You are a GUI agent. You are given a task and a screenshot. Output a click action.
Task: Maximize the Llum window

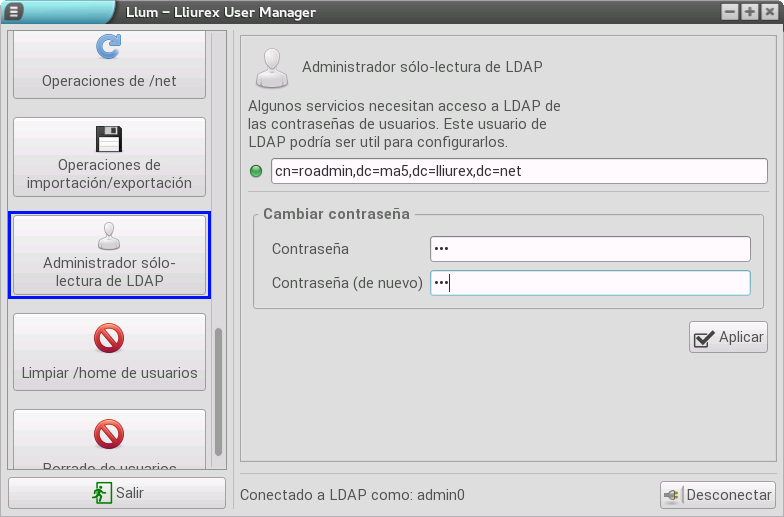(x=749, y=12)
